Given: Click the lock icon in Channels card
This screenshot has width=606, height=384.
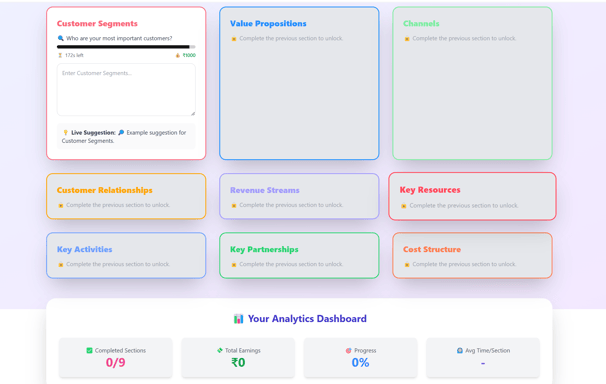Looking at the screenshot, I should (x=407, y=39).
